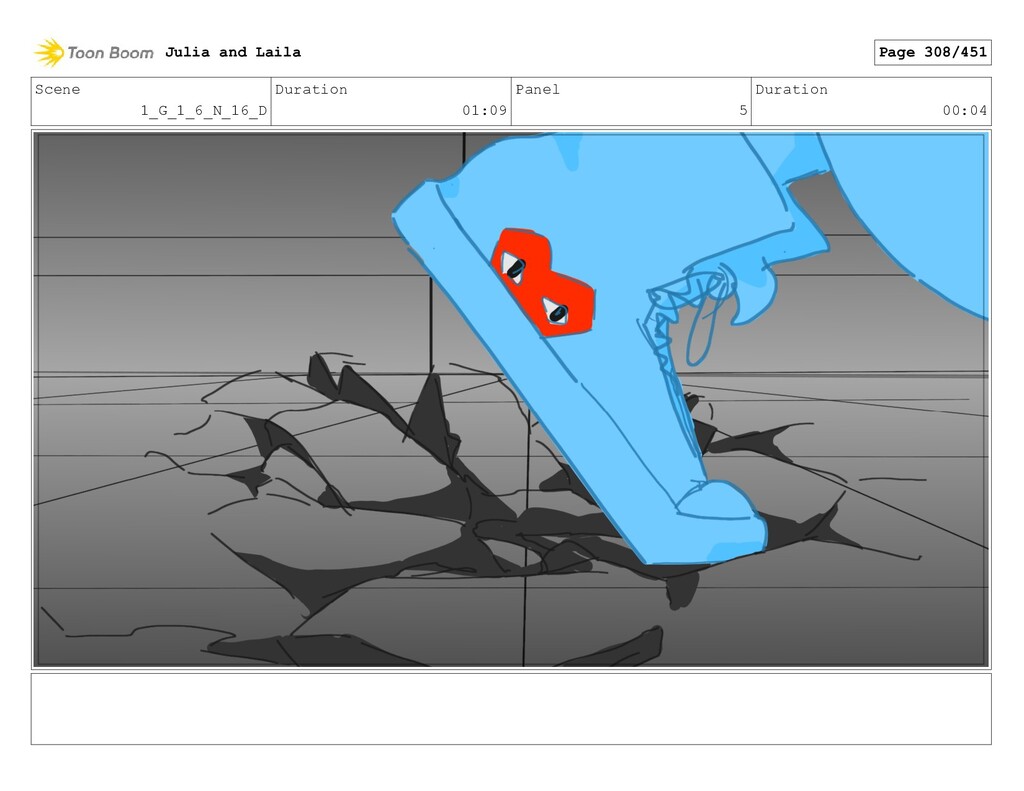Select the 'Panel' header label

(x=537, y=89)
